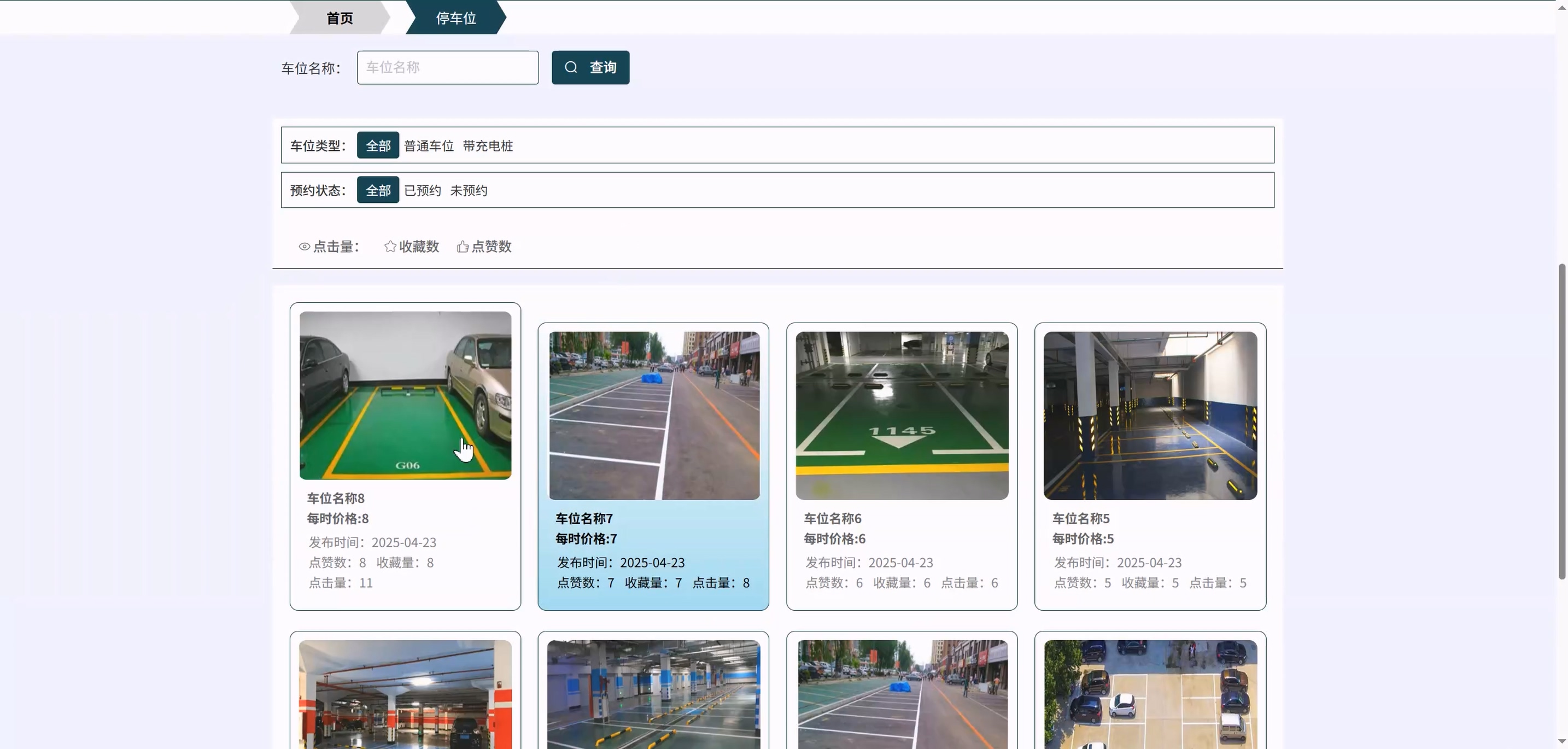Select 全部 in 预约状态 filter
Screen dimensions: 1568x749
(377, 190)
